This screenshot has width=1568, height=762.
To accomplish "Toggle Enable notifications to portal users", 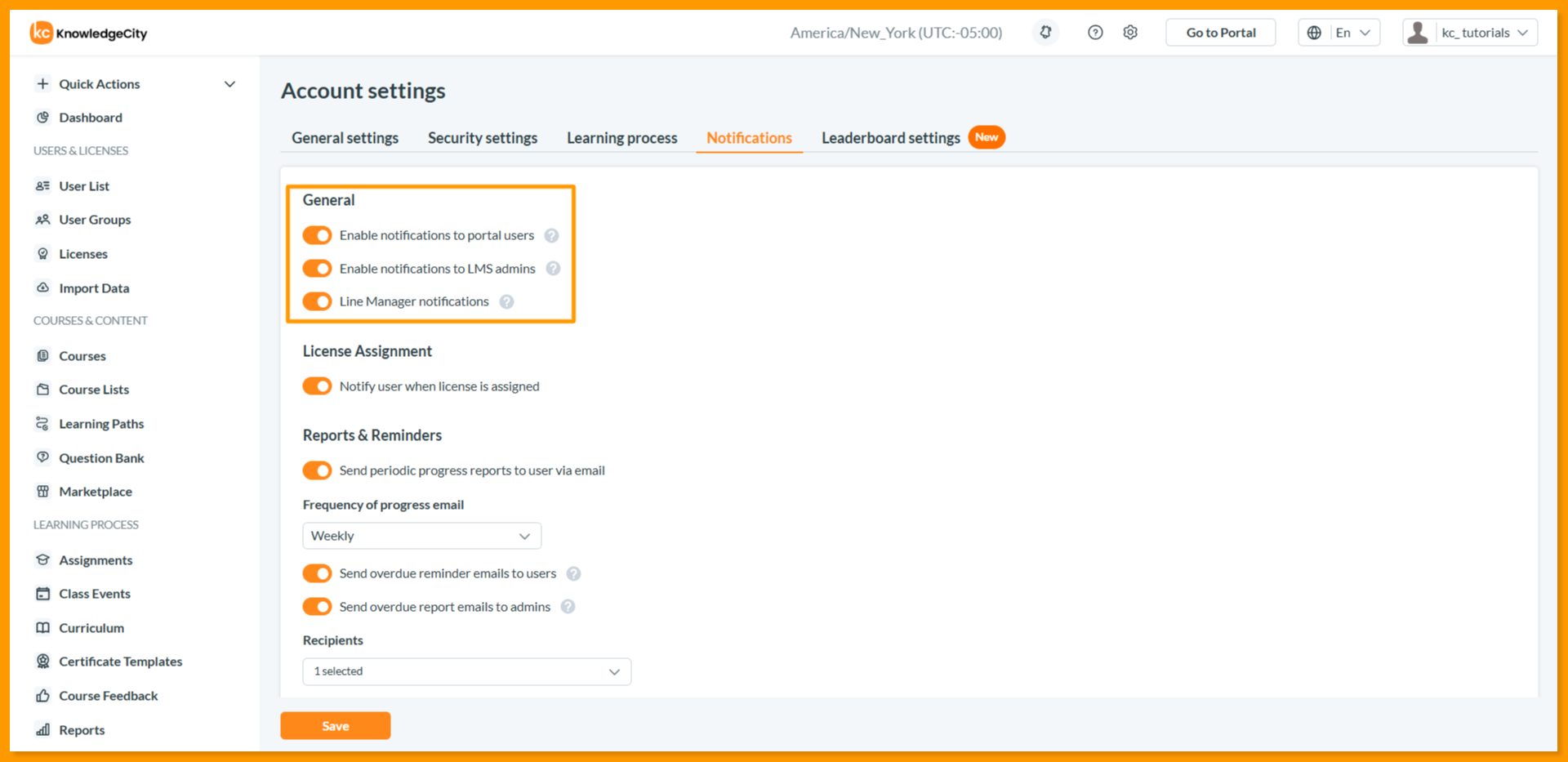I will (x=317, y=235).
